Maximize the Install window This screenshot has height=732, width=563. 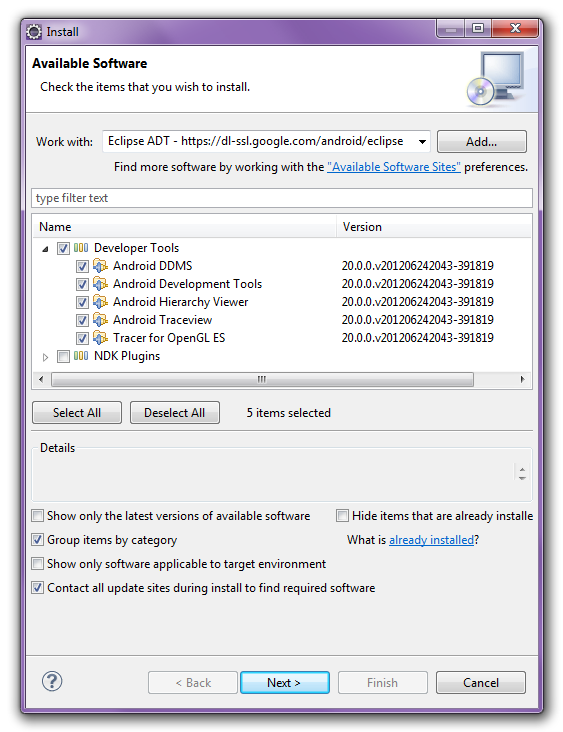tap(478, 28)
